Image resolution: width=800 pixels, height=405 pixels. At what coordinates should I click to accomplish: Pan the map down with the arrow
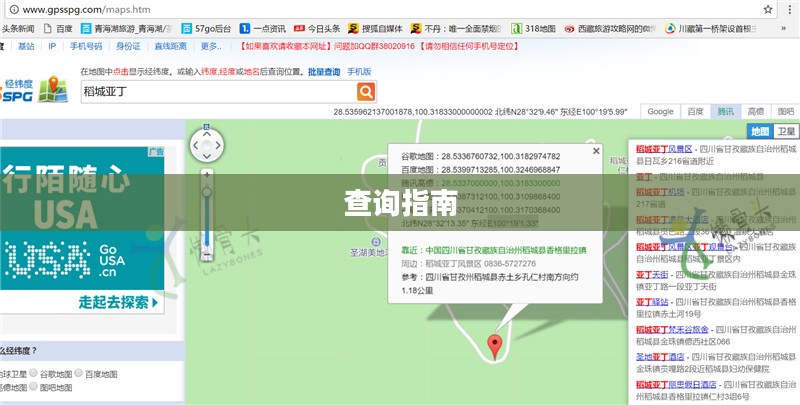[x=207, y=157]
